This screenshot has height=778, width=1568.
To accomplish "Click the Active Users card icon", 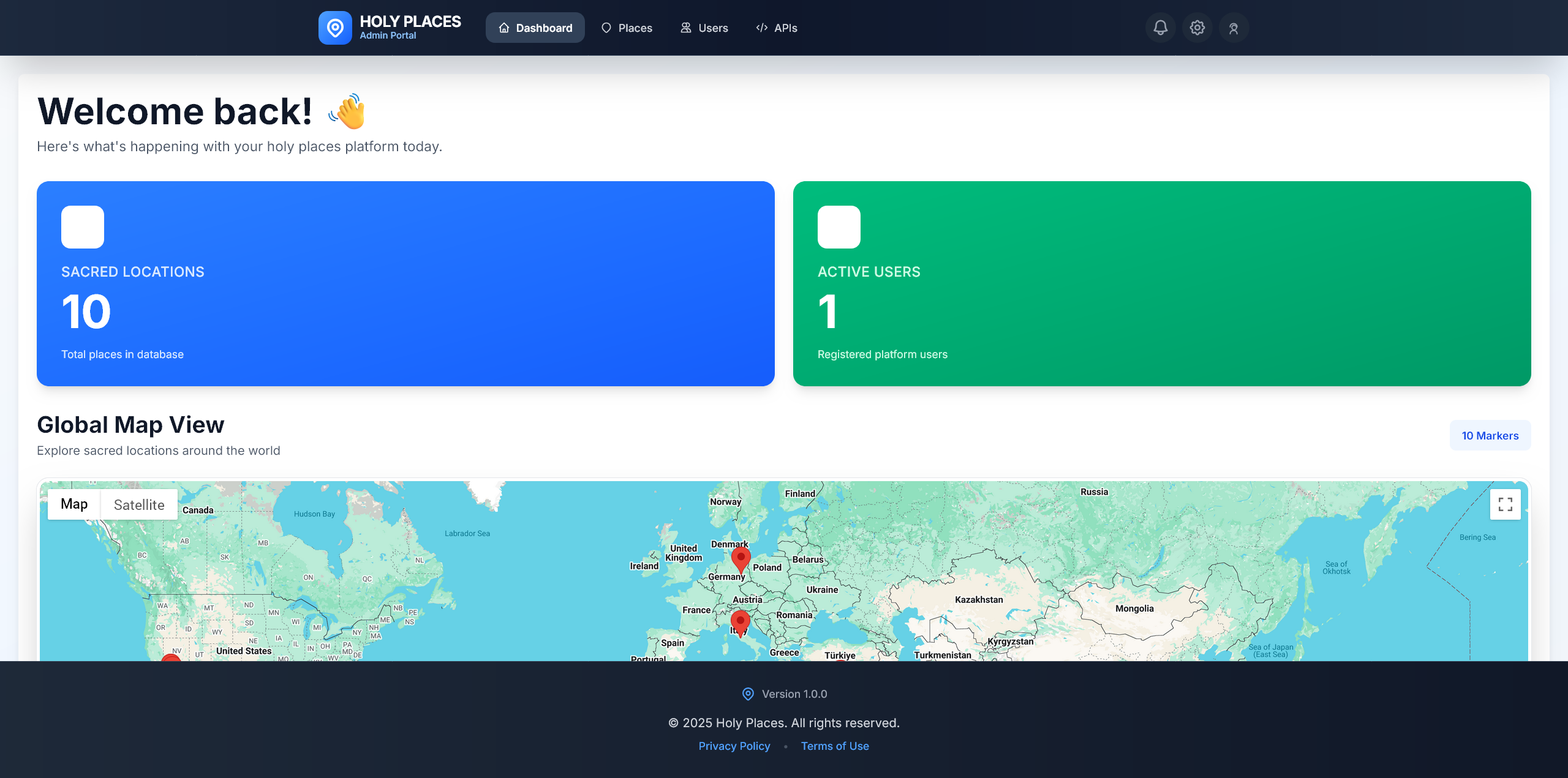I will tap(839, 227).
